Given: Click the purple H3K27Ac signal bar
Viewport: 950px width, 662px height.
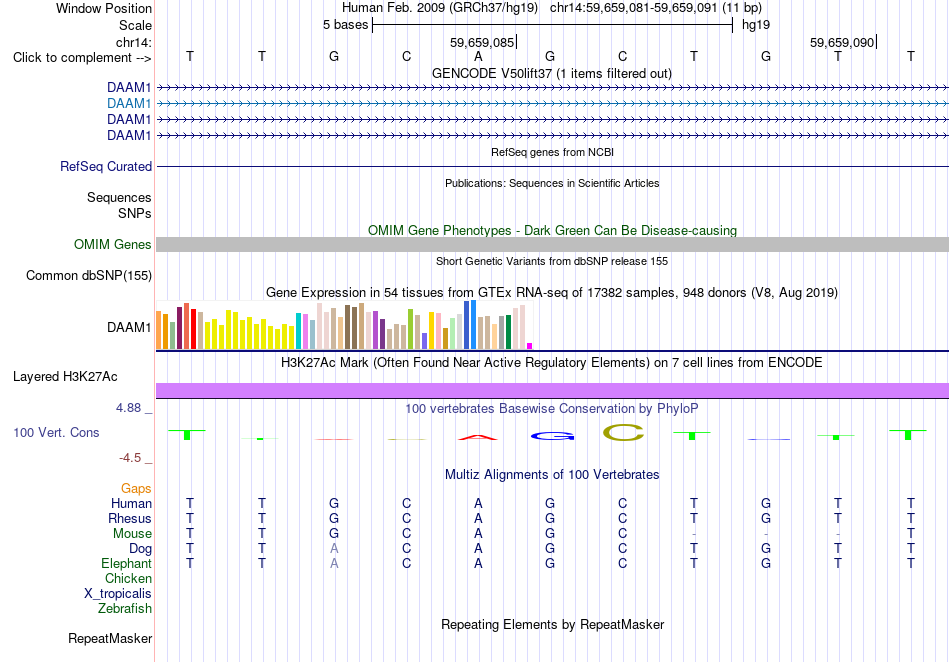Looking at the screenshot, I should [552, 391].
